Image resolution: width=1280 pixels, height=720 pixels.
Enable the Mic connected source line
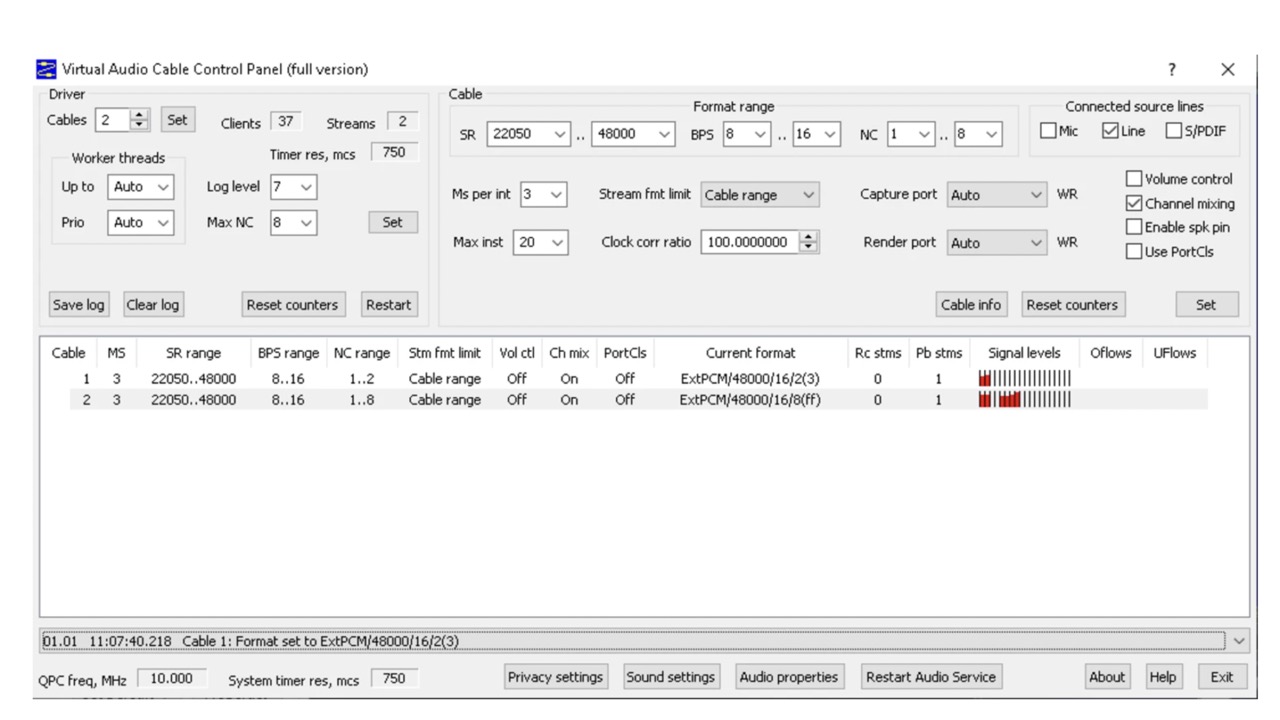click(x=1050, y=130)
